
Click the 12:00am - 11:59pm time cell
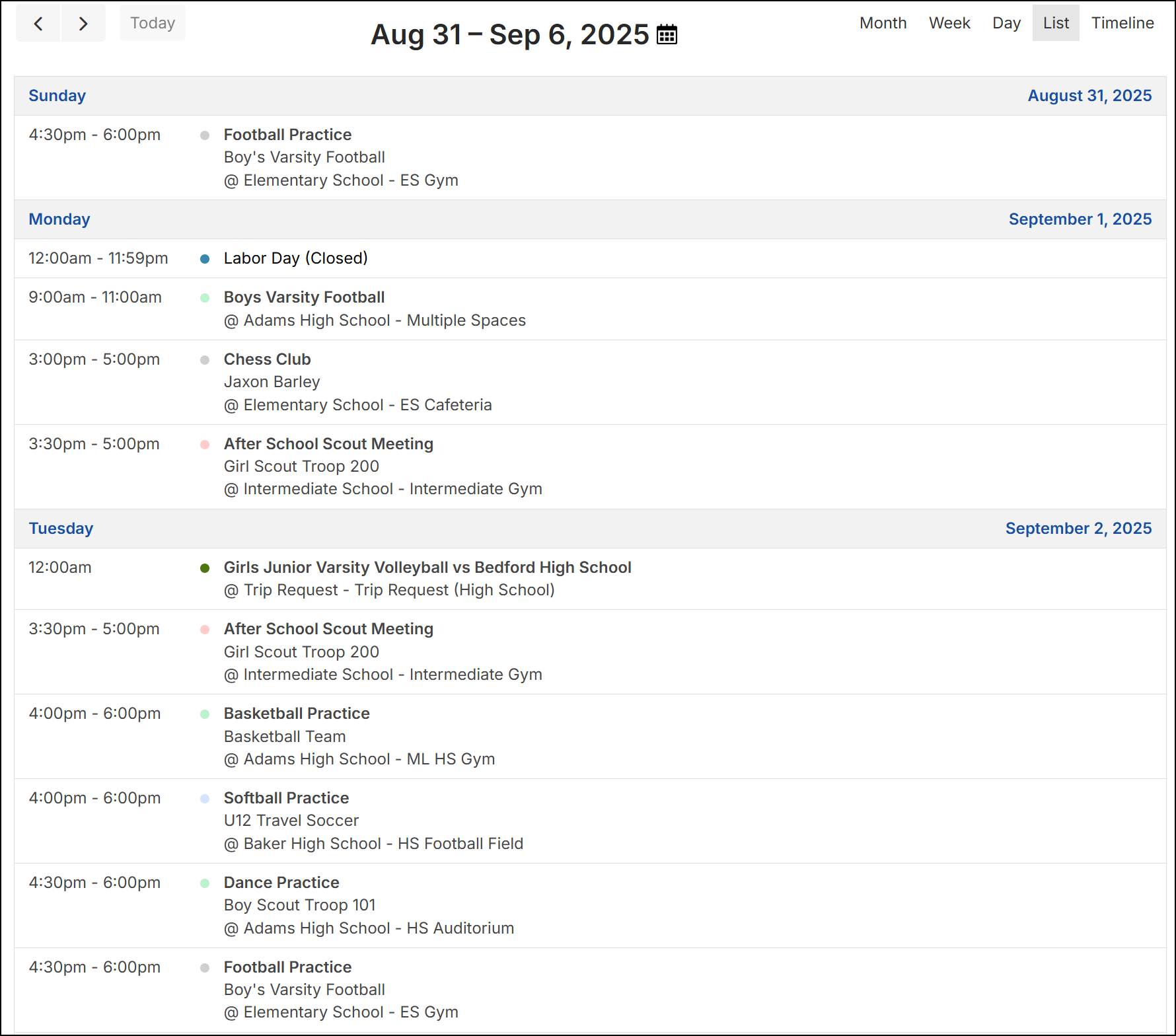click(x=98, y=258)
